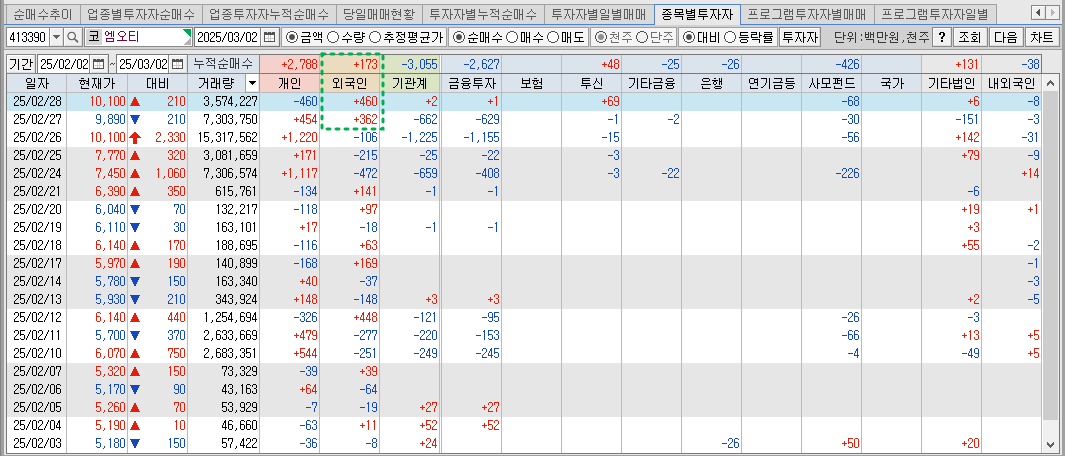Click cumulative total -3,055 for 기관계

[410, 65]
